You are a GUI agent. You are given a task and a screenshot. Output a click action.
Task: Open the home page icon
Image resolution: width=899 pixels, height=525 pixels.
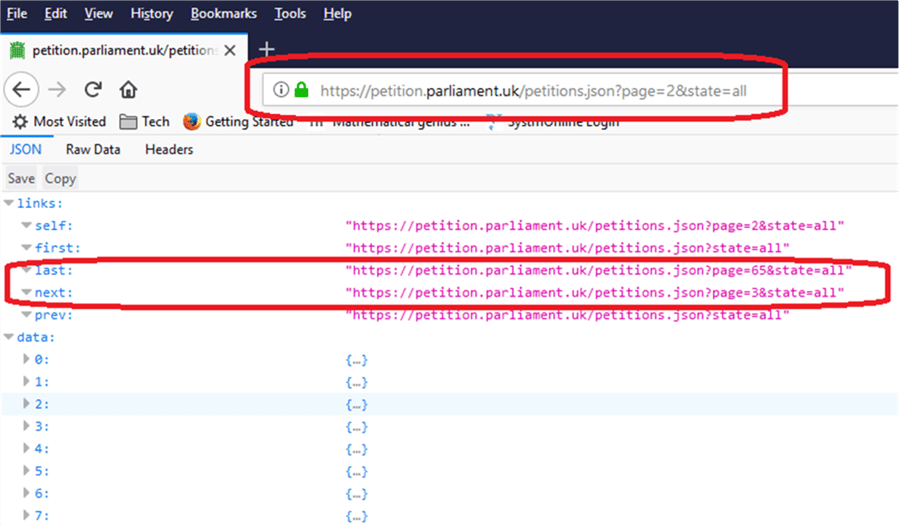[128, 89]
